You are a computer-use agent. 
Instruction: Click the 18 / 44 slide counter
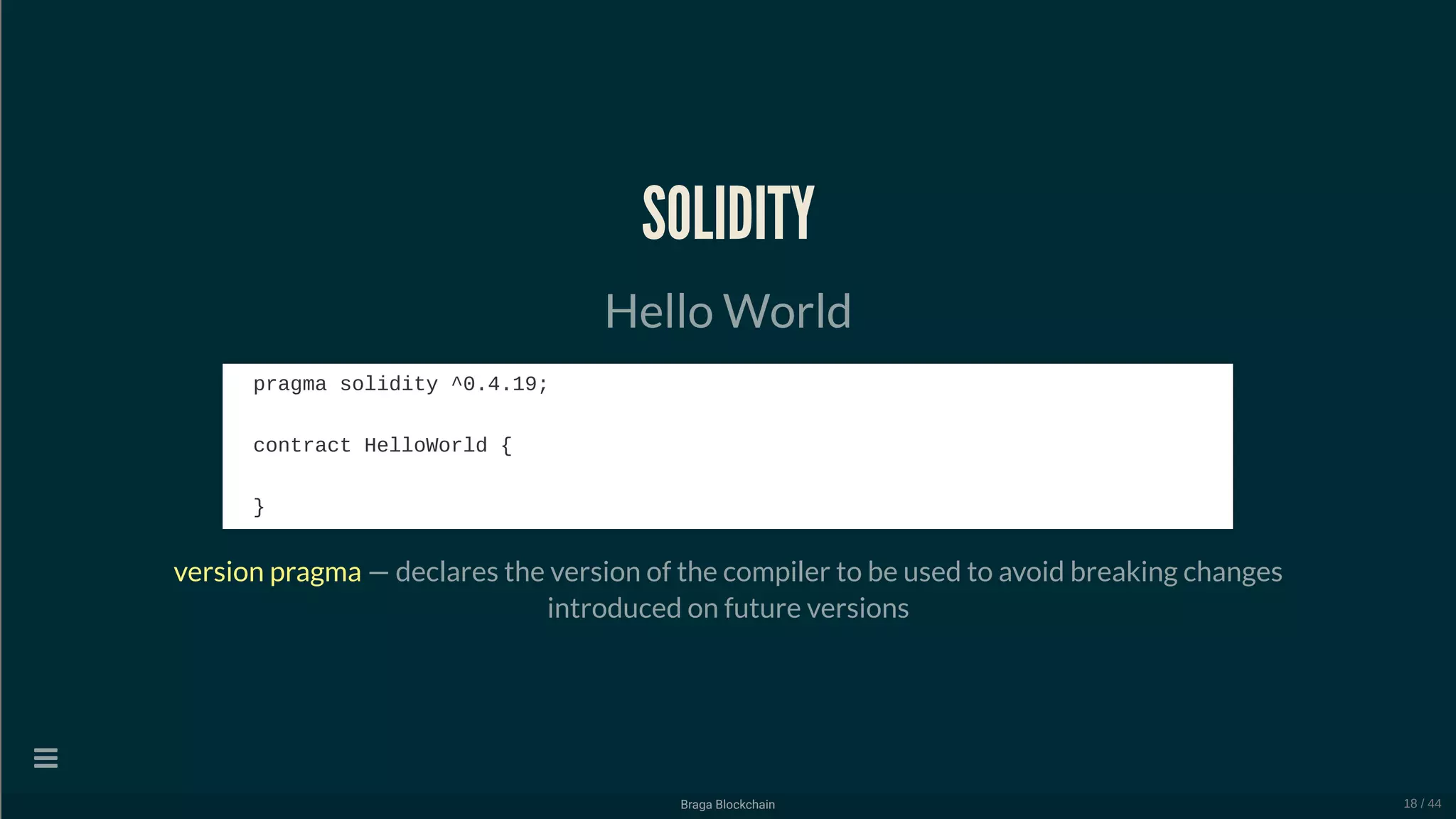(x=1422, y=803)
